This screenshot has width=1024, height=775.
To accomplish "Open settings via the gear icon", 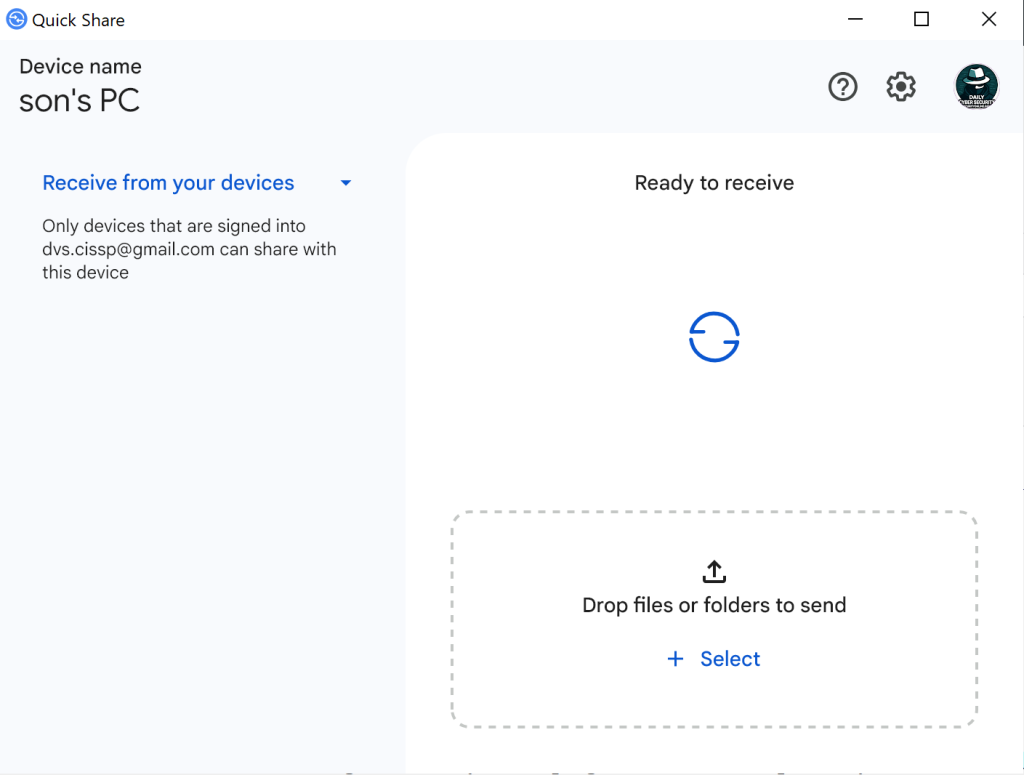I will pyautogui.click(x=901, y=86).
